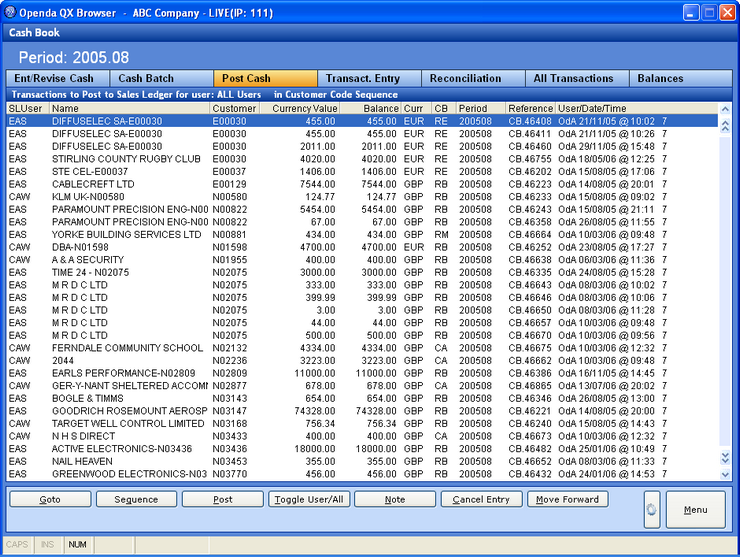Select the A & A SECURITY row
Image resolution: width=740 pixels, height=557 pixels.
click(362, 260)
